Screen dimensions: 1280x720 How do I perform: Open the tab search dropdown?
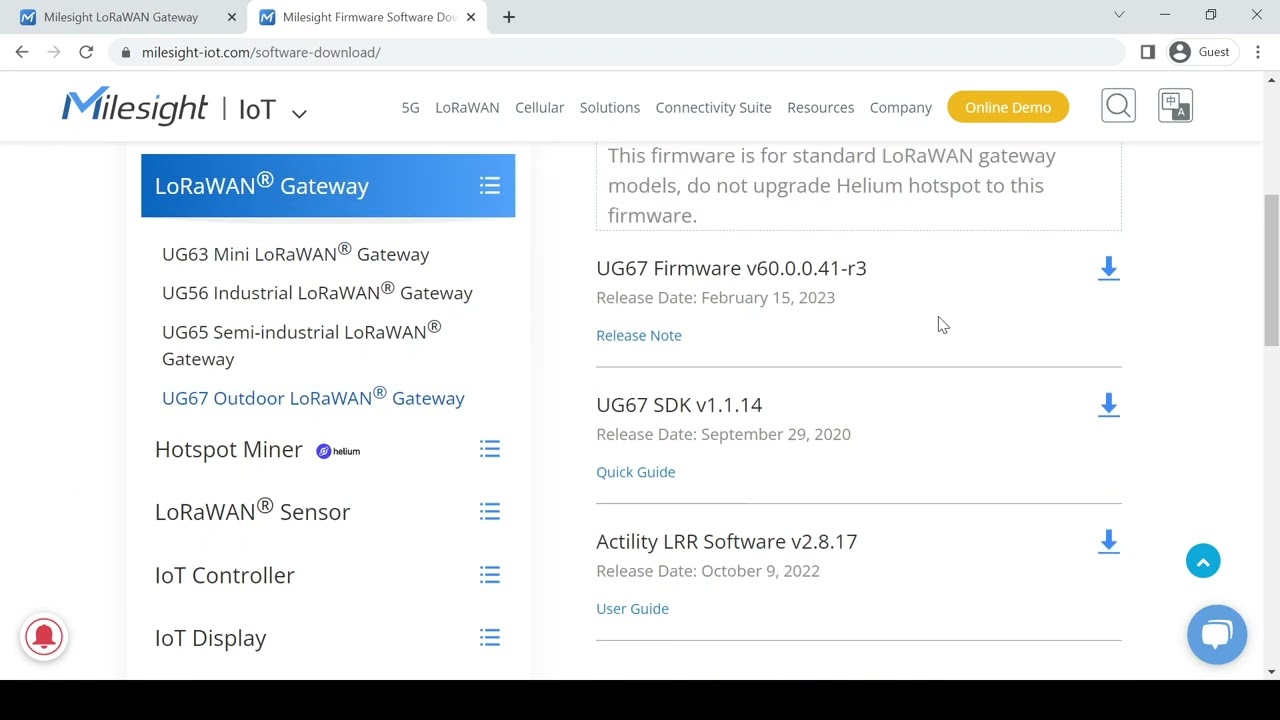click(1119, 15)
